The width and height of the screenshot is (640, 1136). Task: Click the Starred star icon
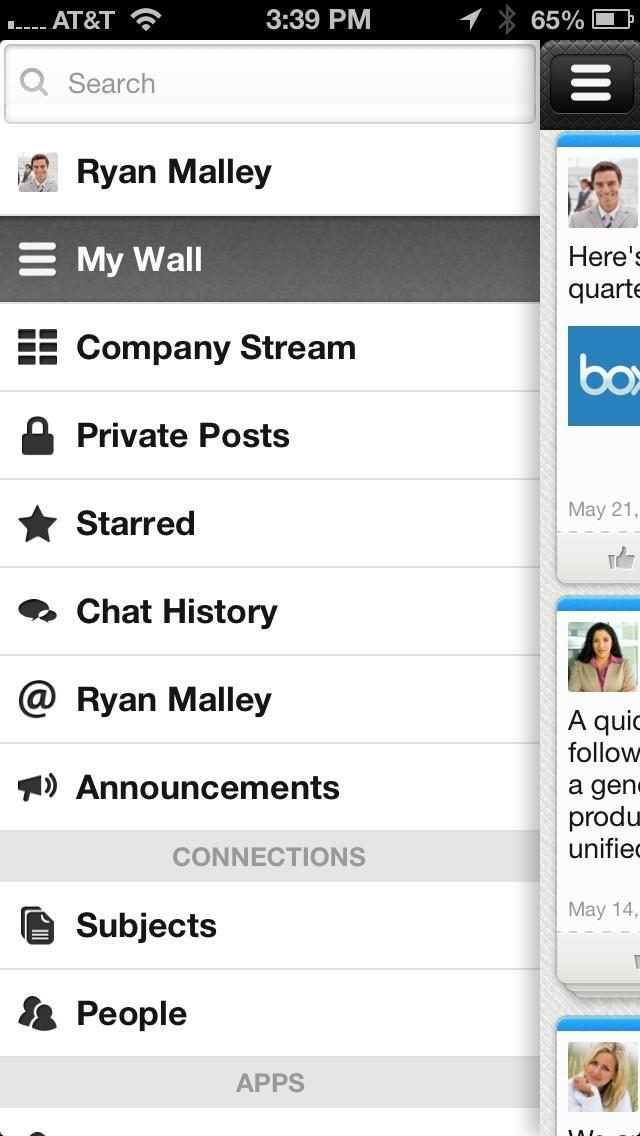tap(38, 523)
